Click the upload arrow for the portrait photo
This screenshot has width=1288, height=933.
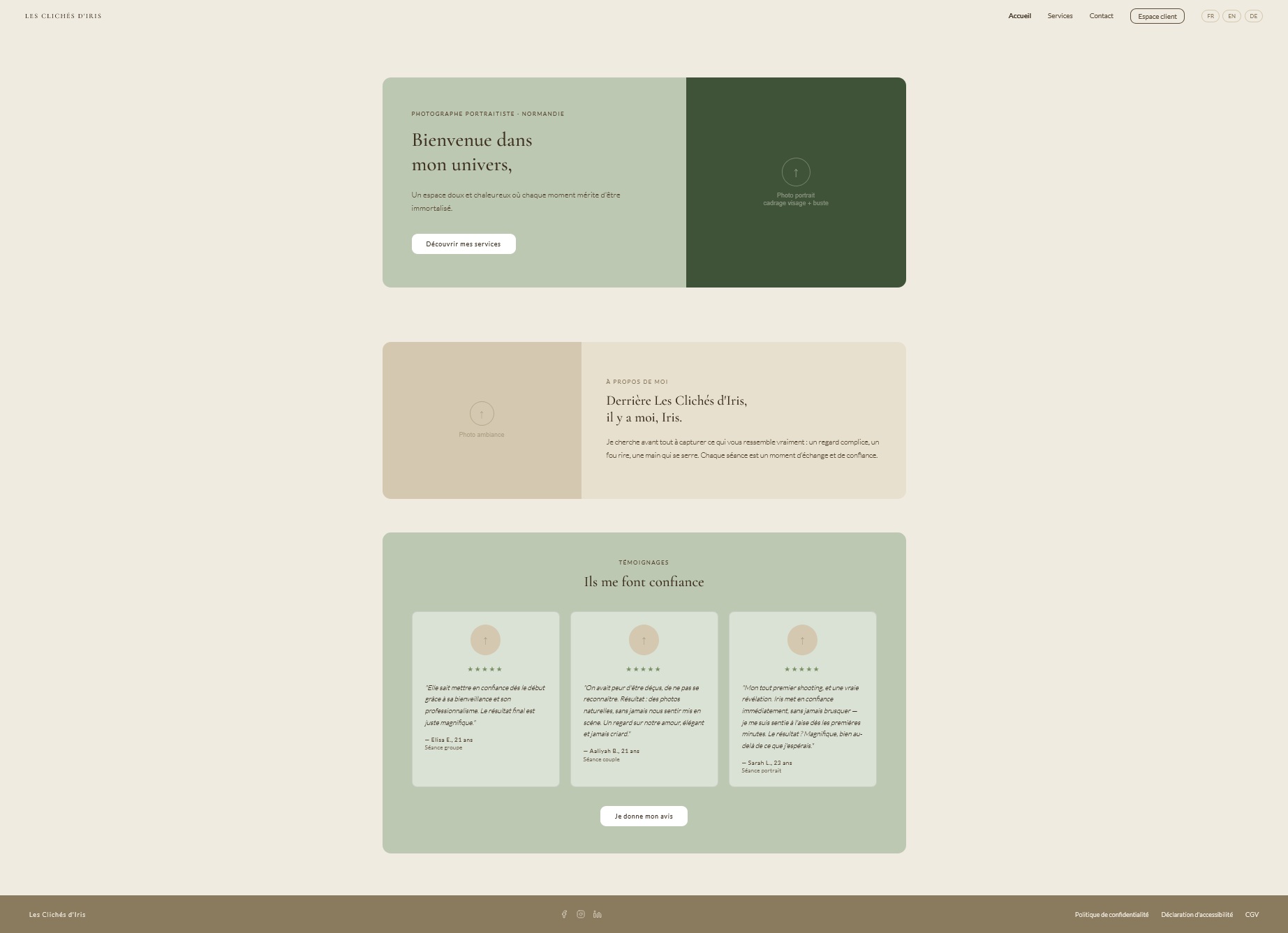(x=796, y=172)
